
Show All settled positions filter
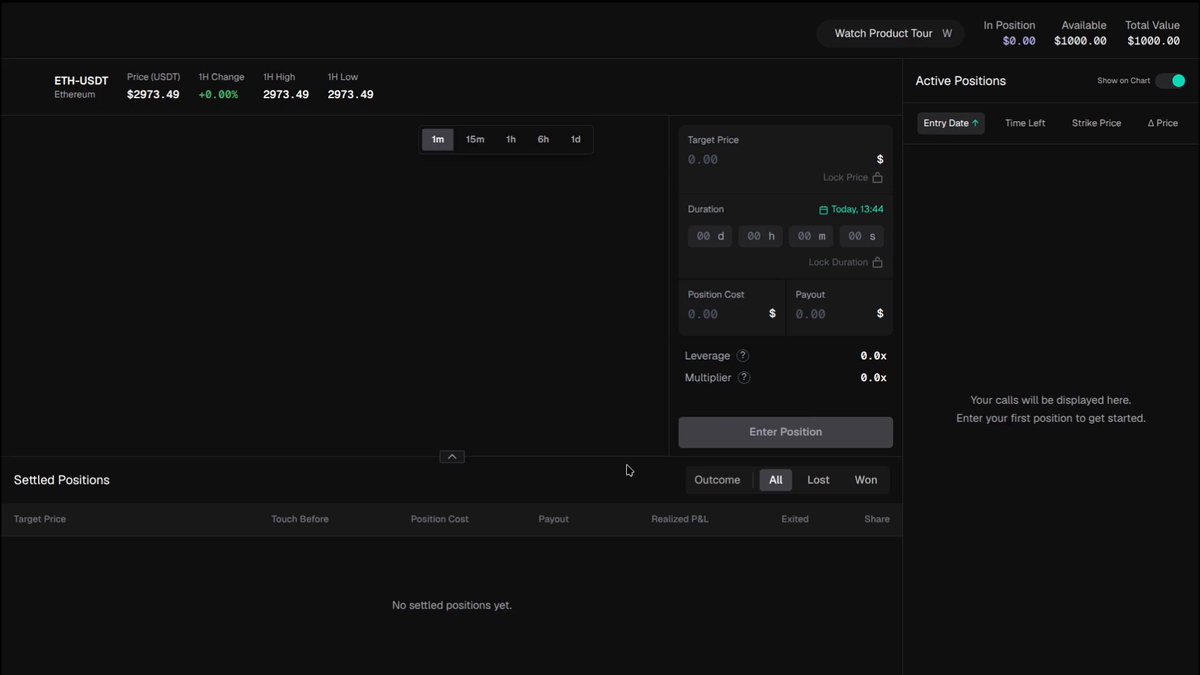pyautogui.click(x=776, y=480)
